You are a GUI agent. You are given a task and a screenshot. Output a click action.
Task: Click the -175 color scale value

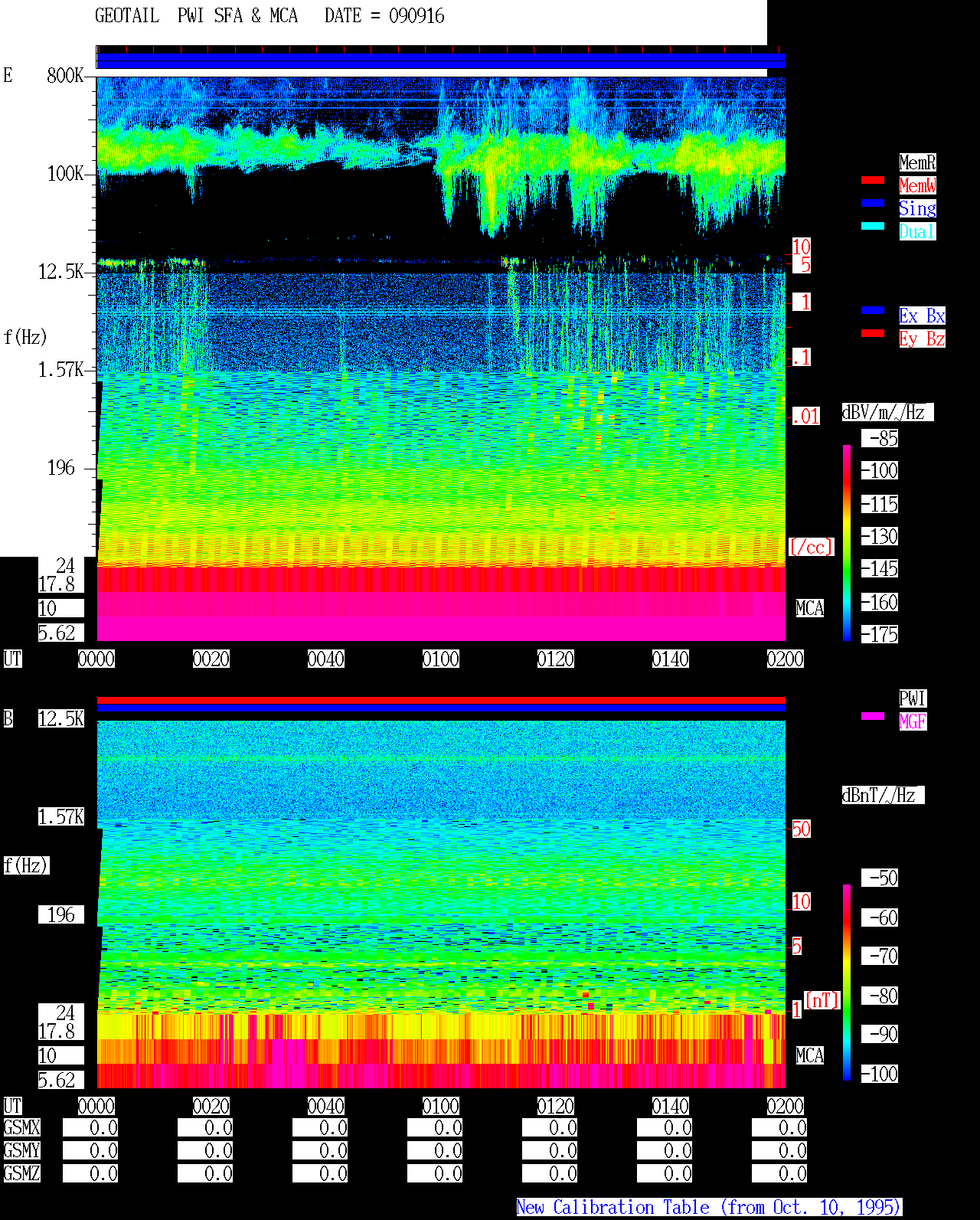coord(880,634)
